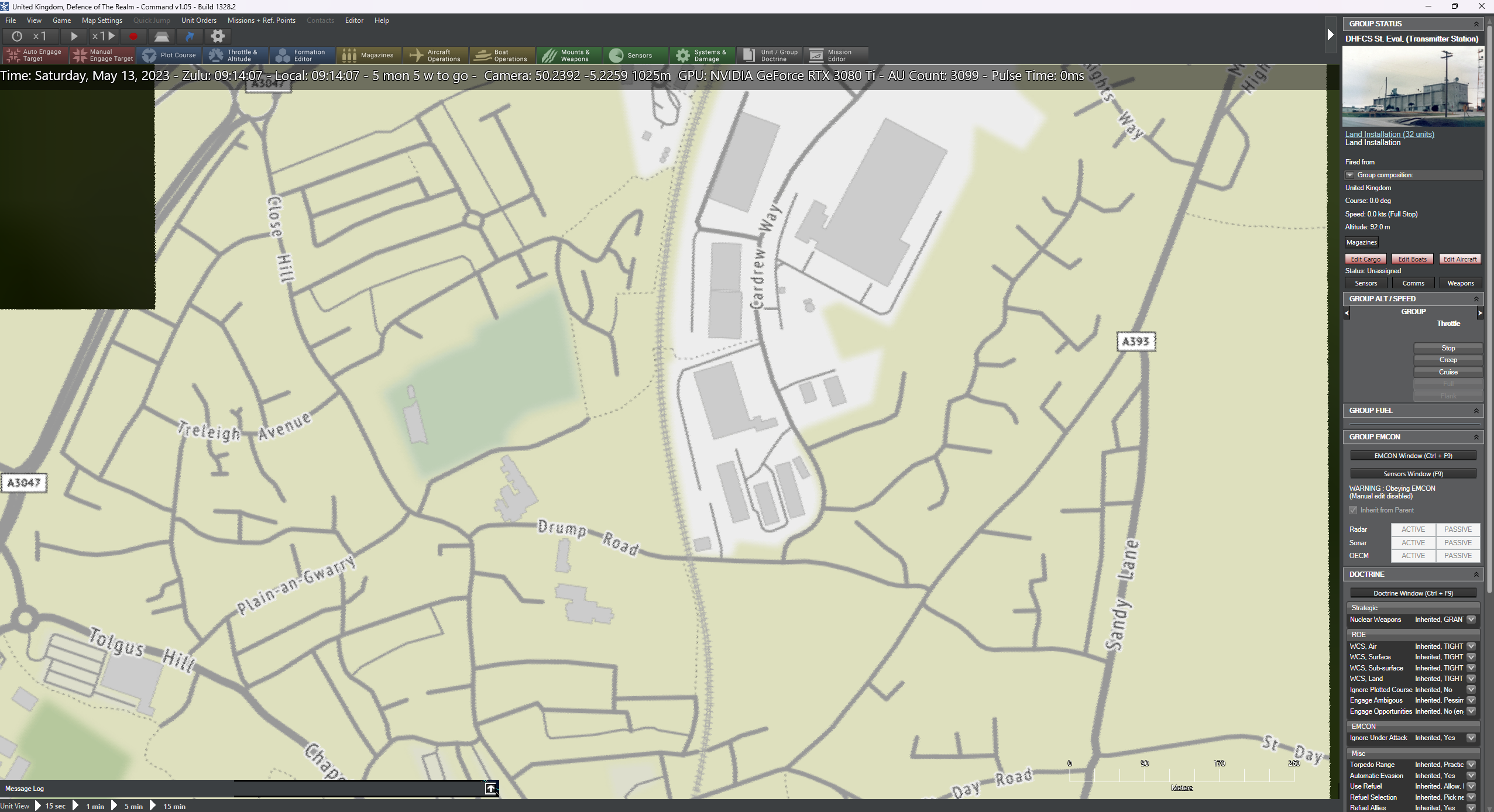
Task: Click the Edit Aircraft button
Action: 1460,259
